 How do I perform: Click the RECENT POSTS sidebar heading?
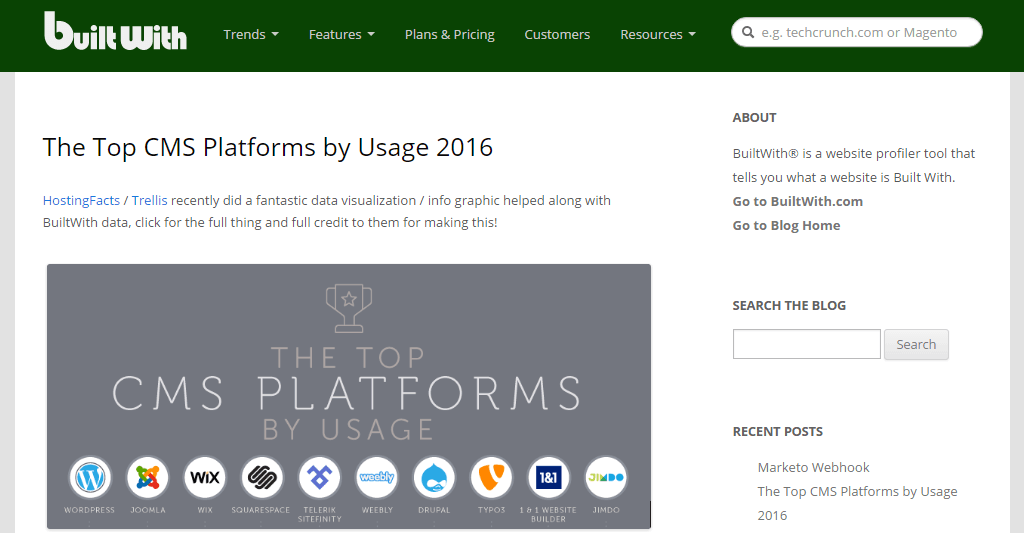(777, 432)
